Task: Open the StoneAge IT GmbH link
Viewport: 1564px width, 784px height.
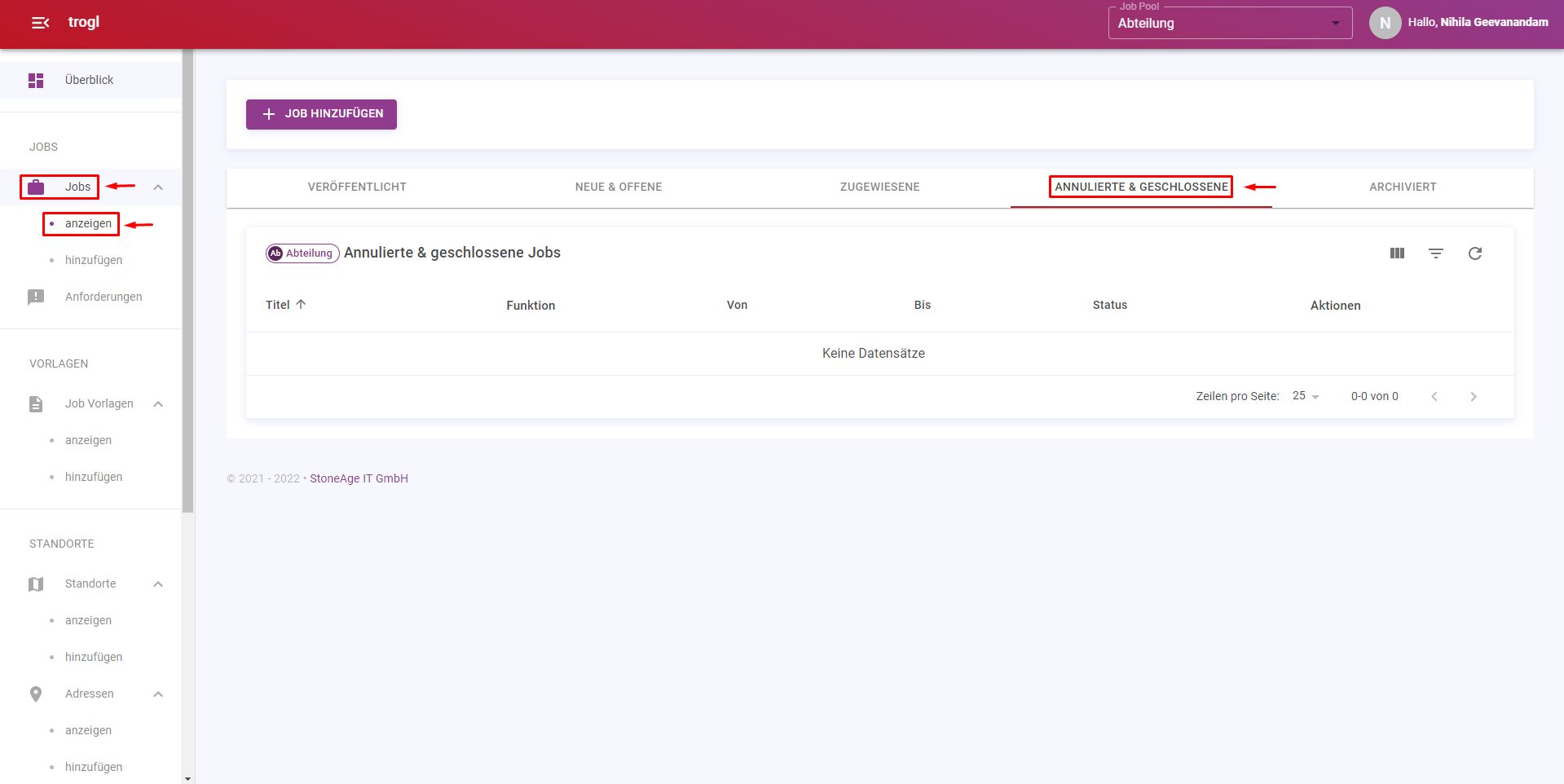Action: 359,478
